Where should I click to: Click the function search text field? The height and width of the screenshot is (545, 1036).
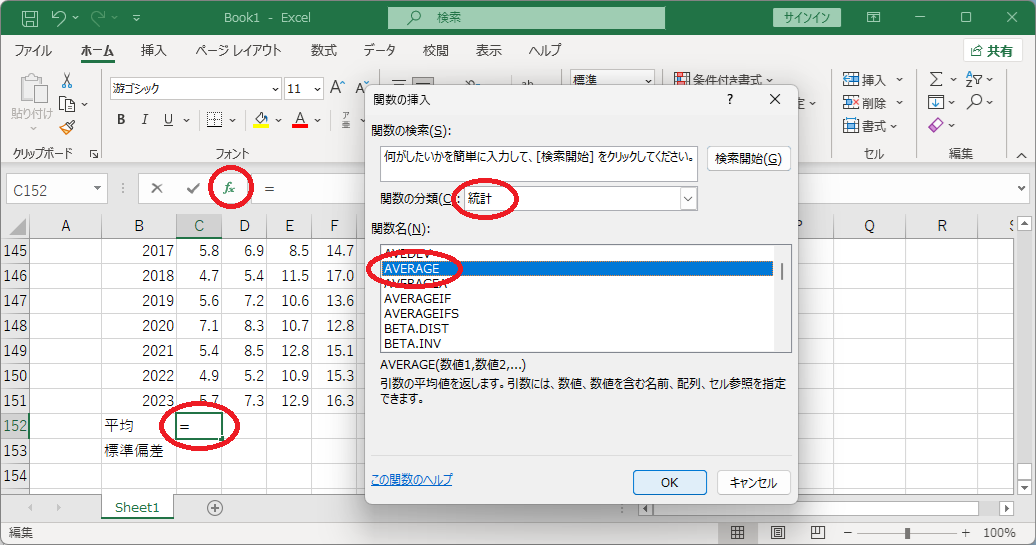[538, 164]
